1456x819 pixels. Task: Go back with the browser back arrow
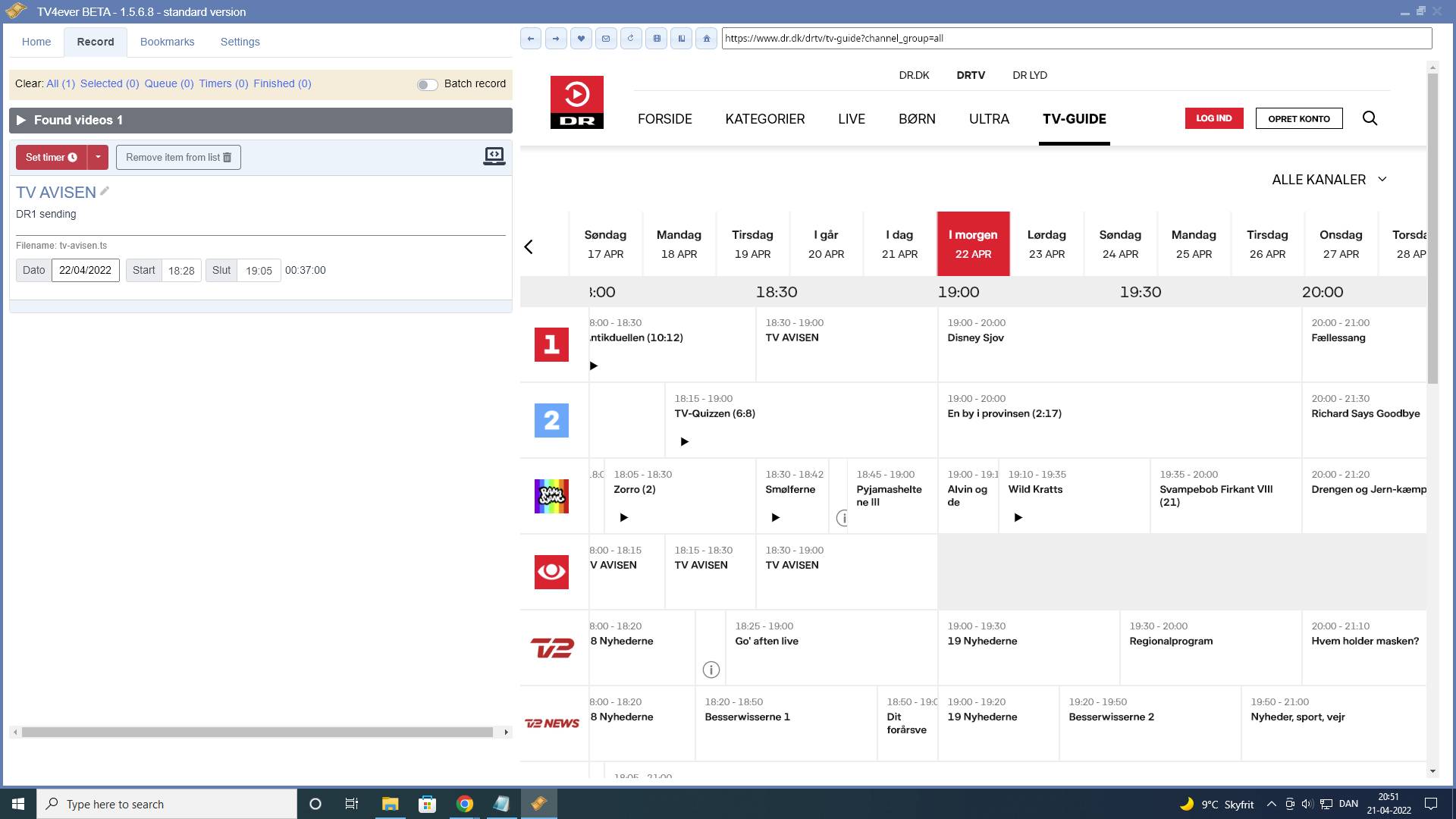(x=531, y=38)
